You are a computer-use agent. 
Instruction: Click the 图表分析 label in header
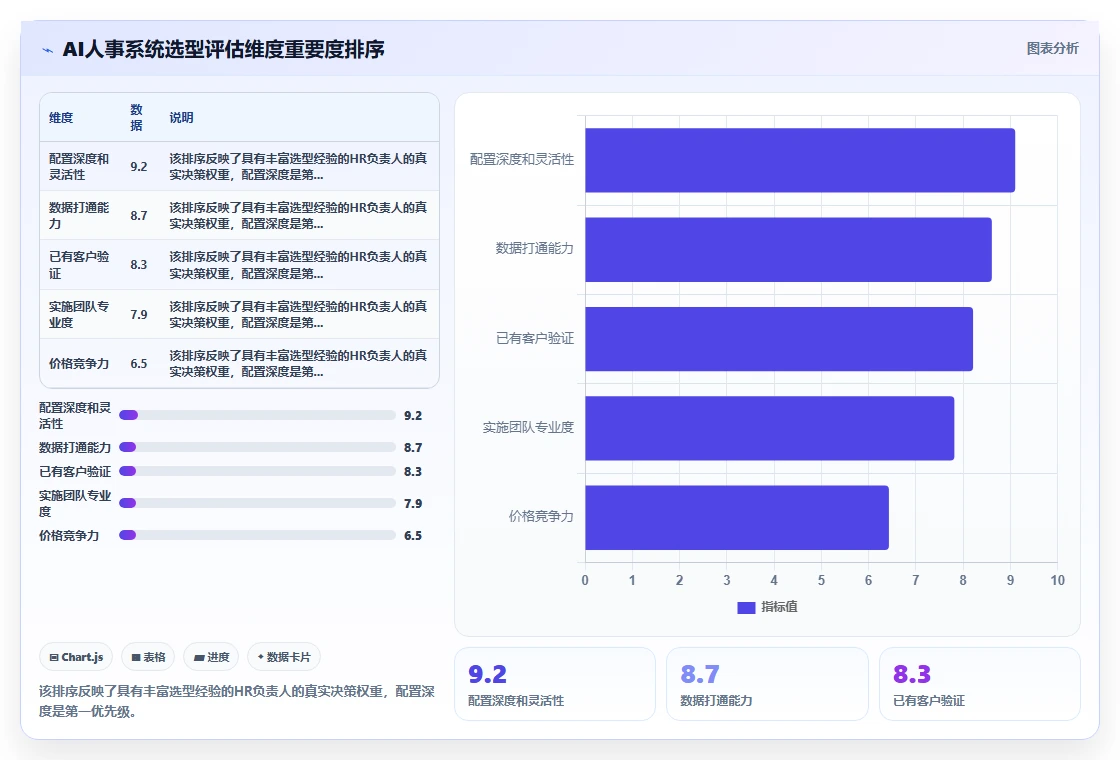(x=1052, y=49)
